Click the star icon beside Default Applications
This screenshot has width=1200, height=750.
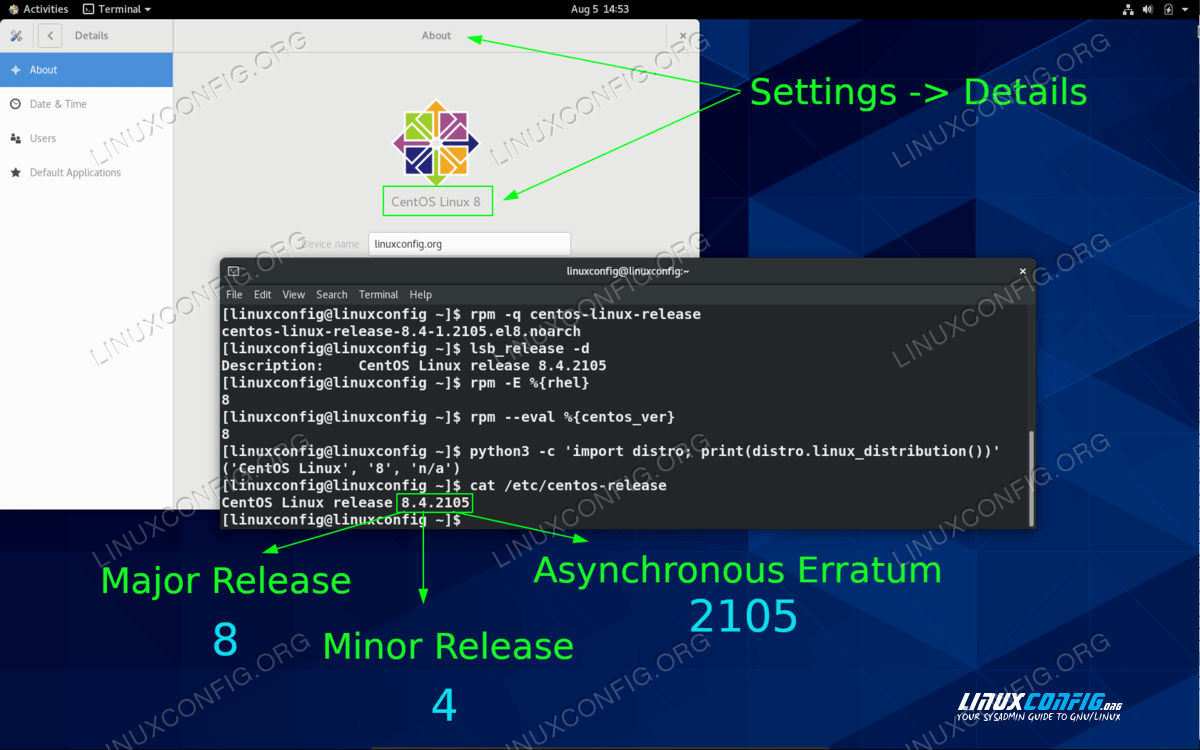[x=15, y=172]
